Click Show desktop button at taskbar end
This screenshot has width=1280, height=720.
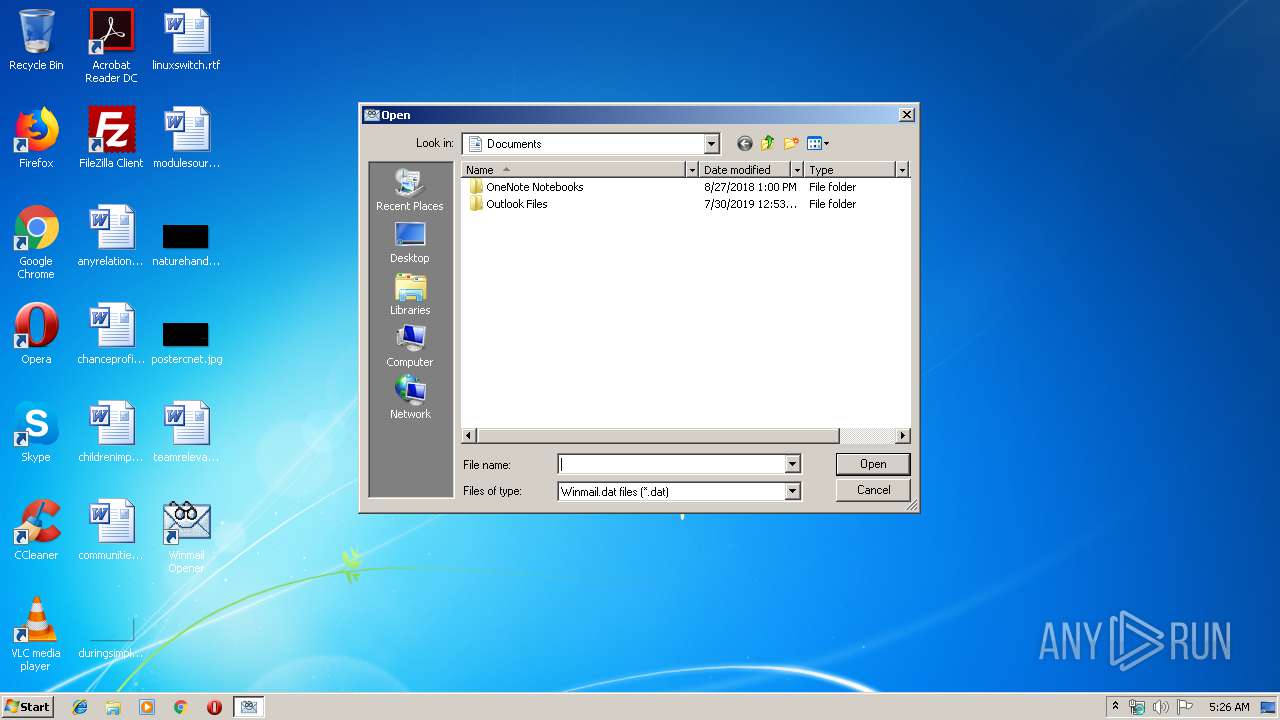click(x=1269, y=707)
